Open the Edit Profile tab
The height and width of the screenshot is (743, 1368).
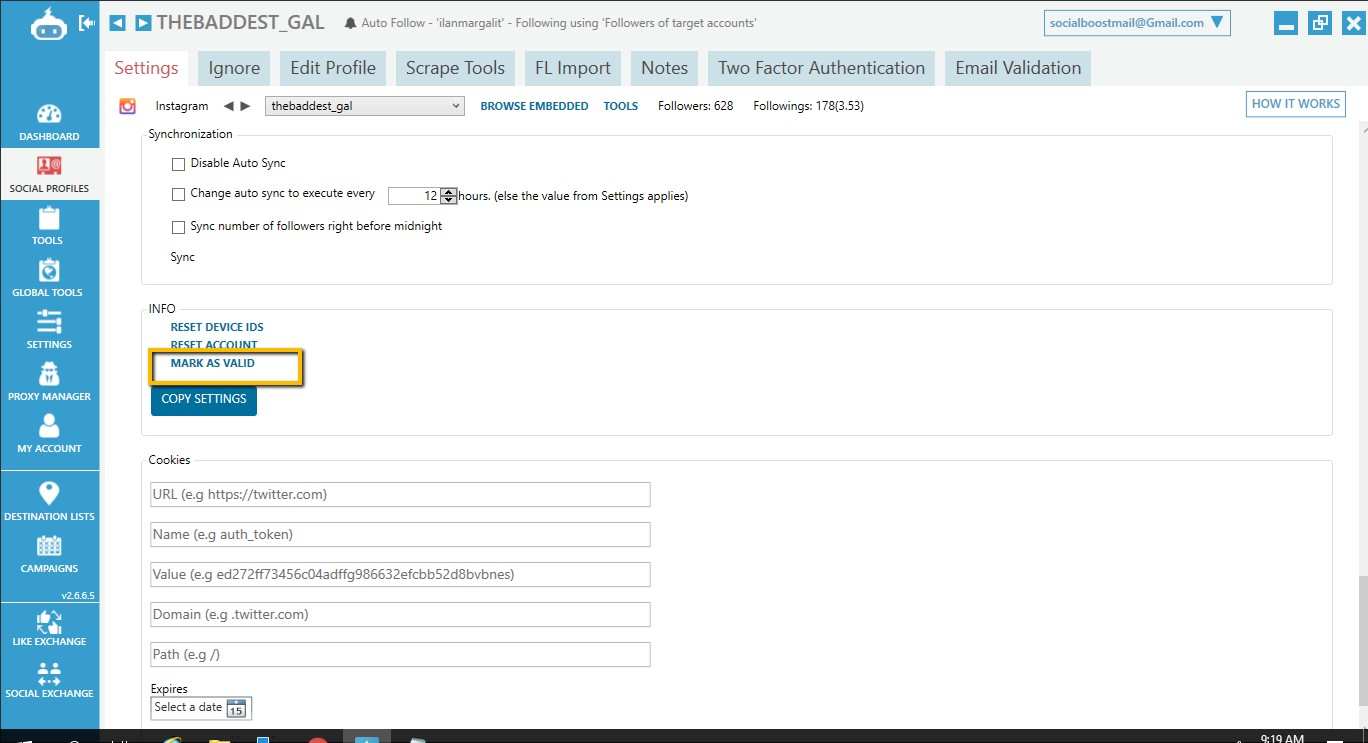point(333,68)
